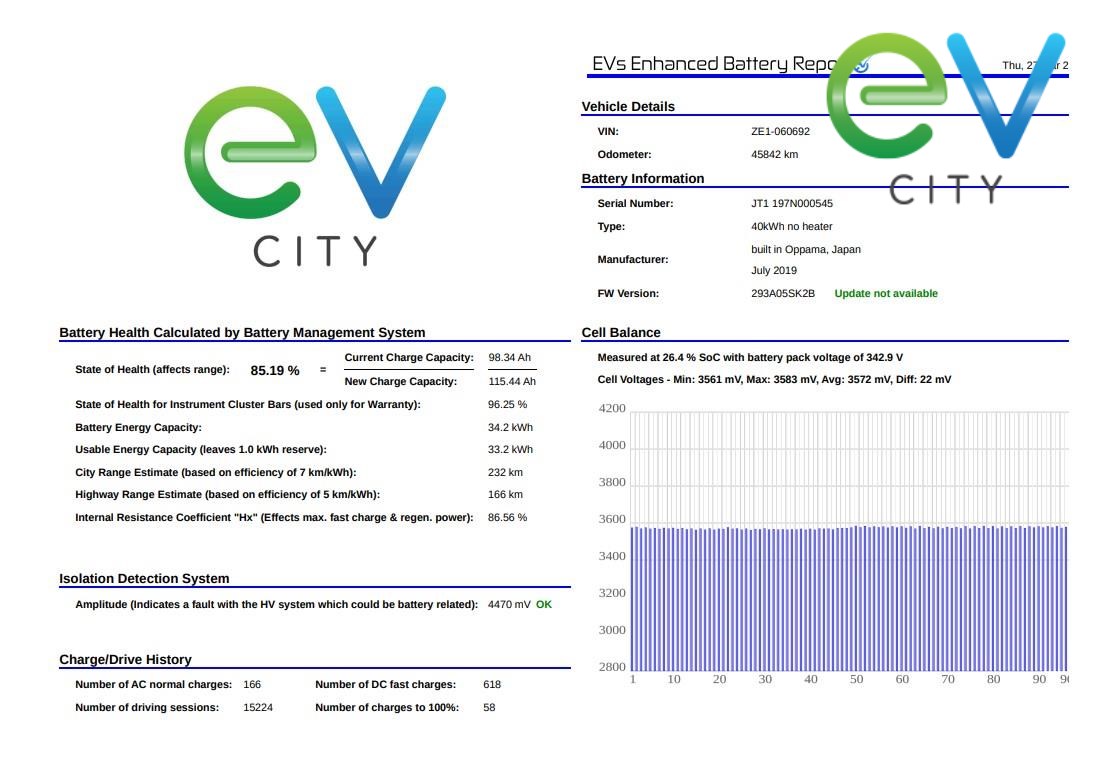Select the manufacture date 'July 2019'
The image size is (1097, 768).
point(774,271)
